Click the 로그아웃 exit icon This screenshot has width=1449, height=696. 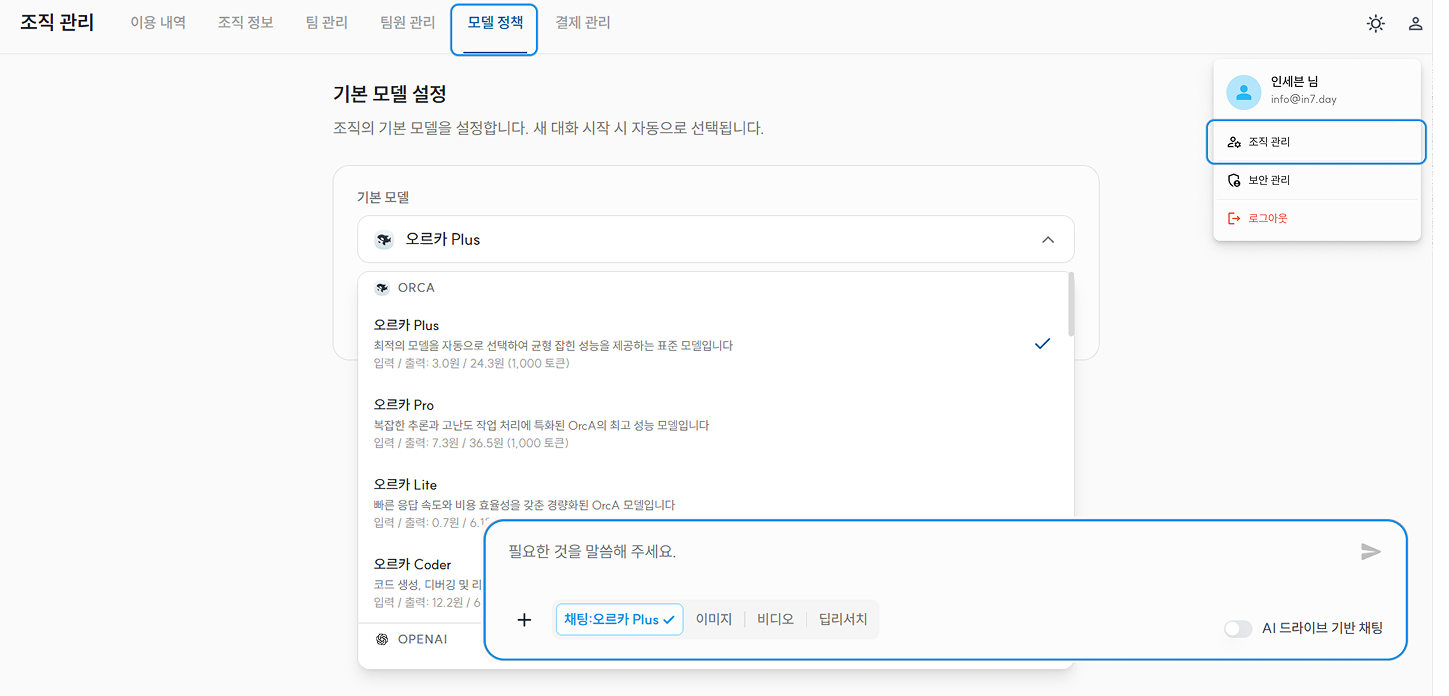[x=1234, y=218]
